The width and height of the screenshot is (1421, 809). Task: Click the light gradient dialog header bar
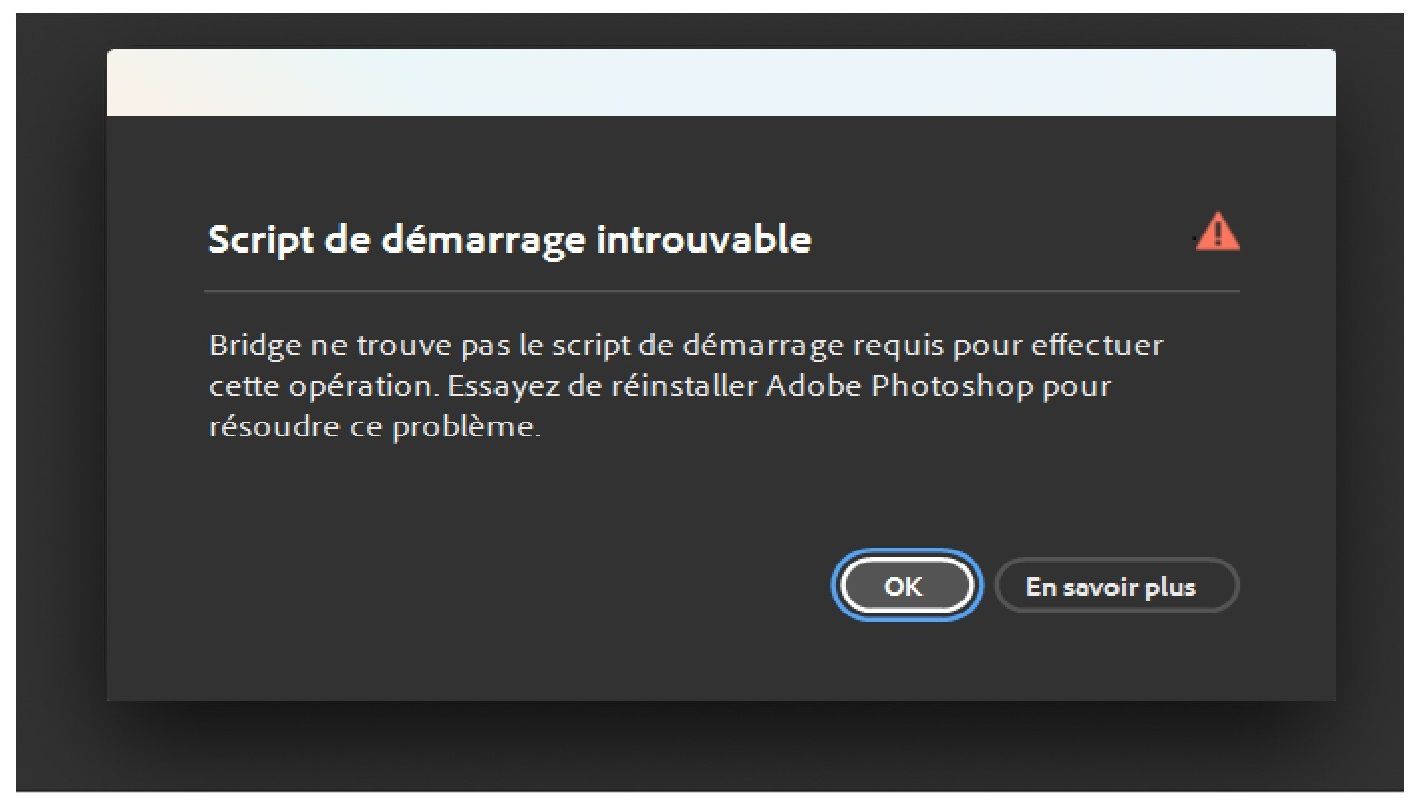[721, 83]
